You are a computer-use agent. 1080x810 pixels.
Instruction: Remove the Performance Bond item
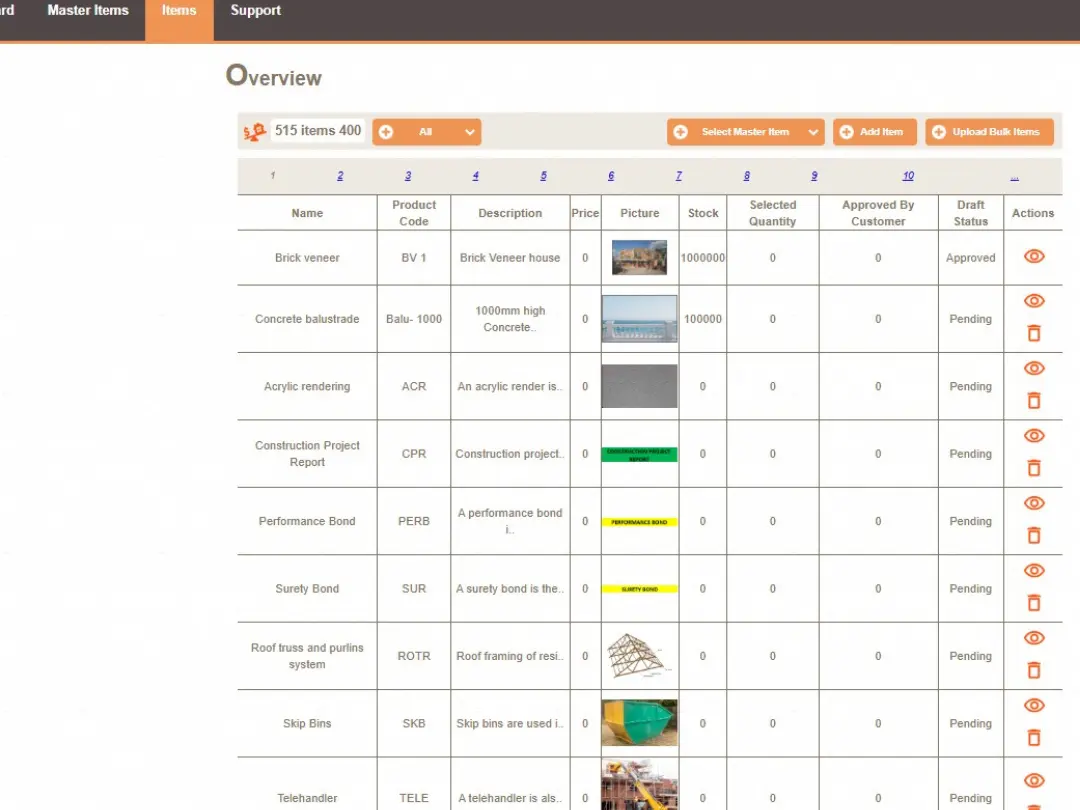[x=1034, y=535]
